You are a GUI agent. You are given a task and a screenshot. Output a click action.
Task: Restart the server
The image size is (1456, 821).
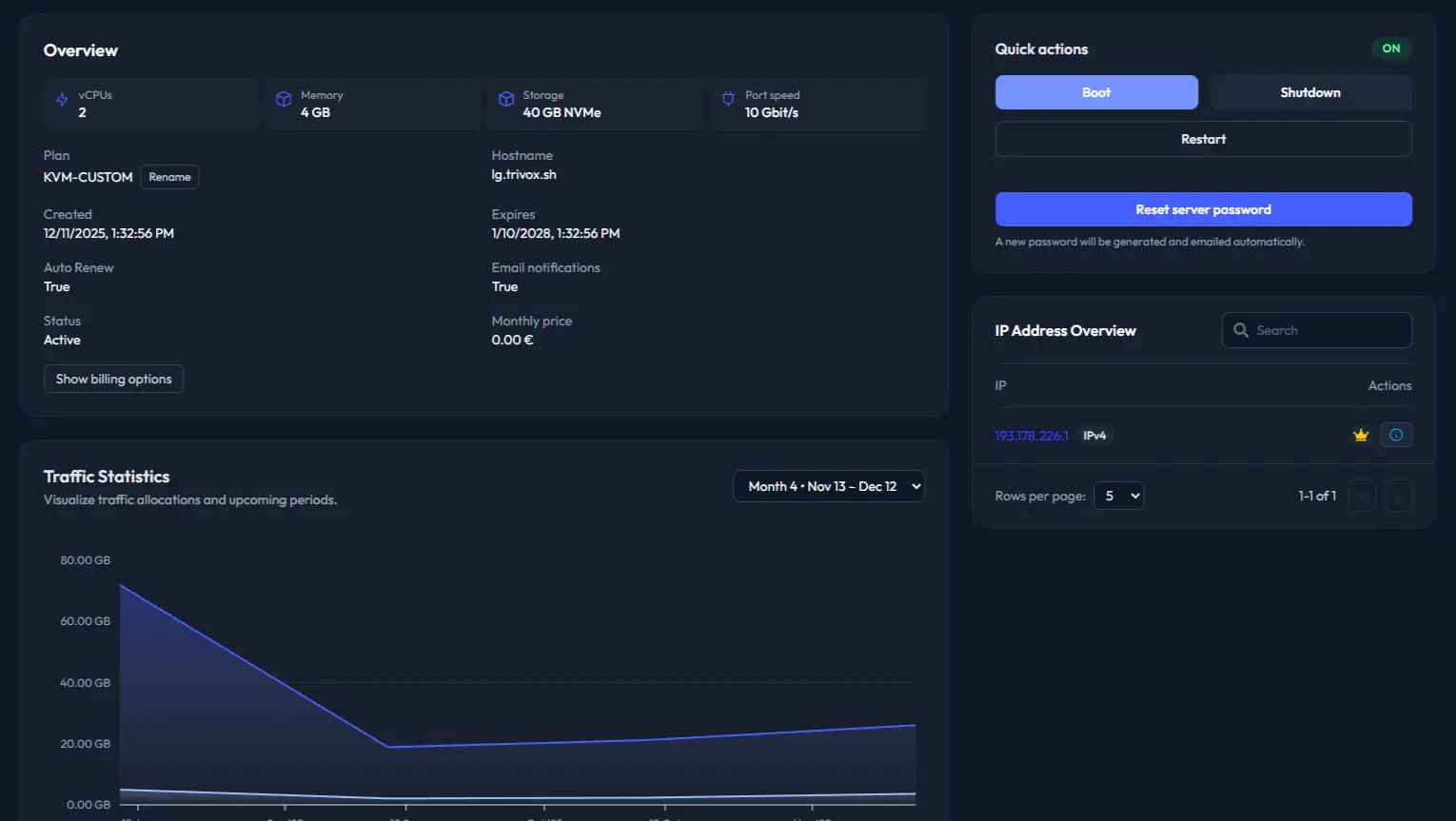point(1204,139)
